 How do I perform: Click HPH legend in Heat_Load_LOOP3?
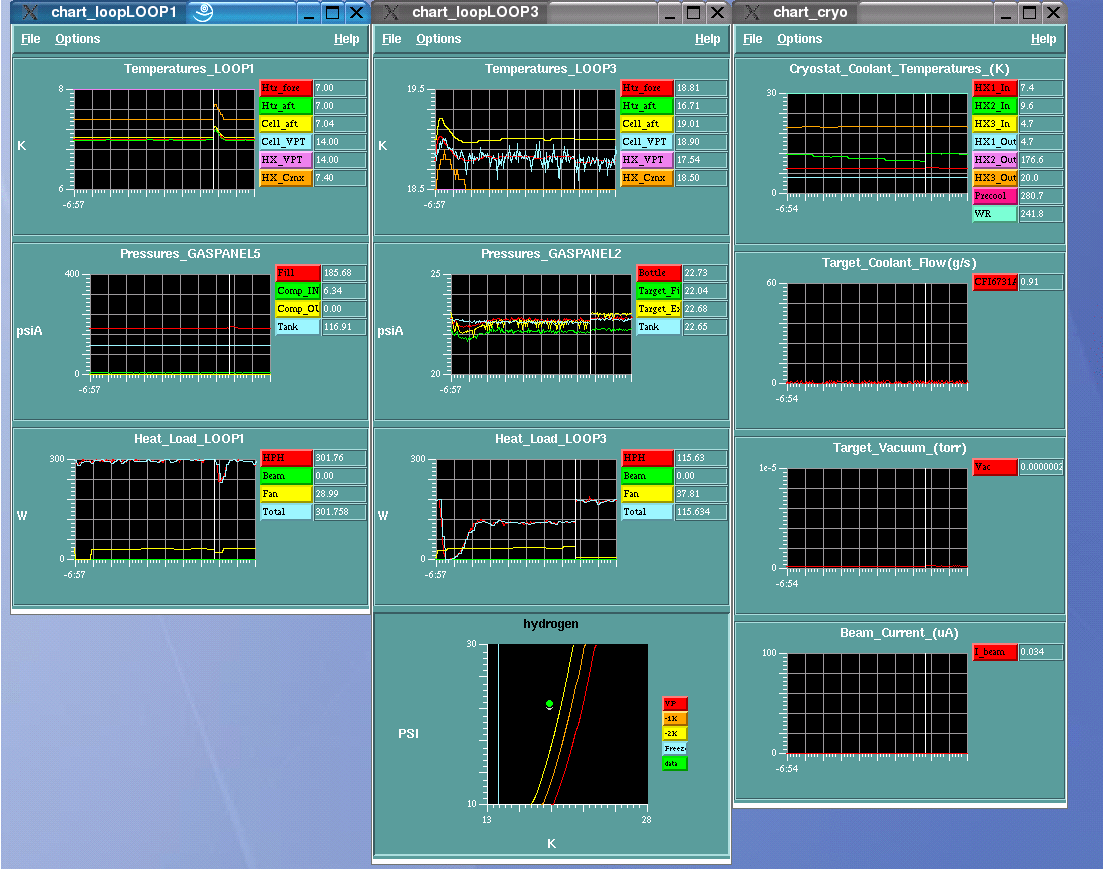(647, 458)
